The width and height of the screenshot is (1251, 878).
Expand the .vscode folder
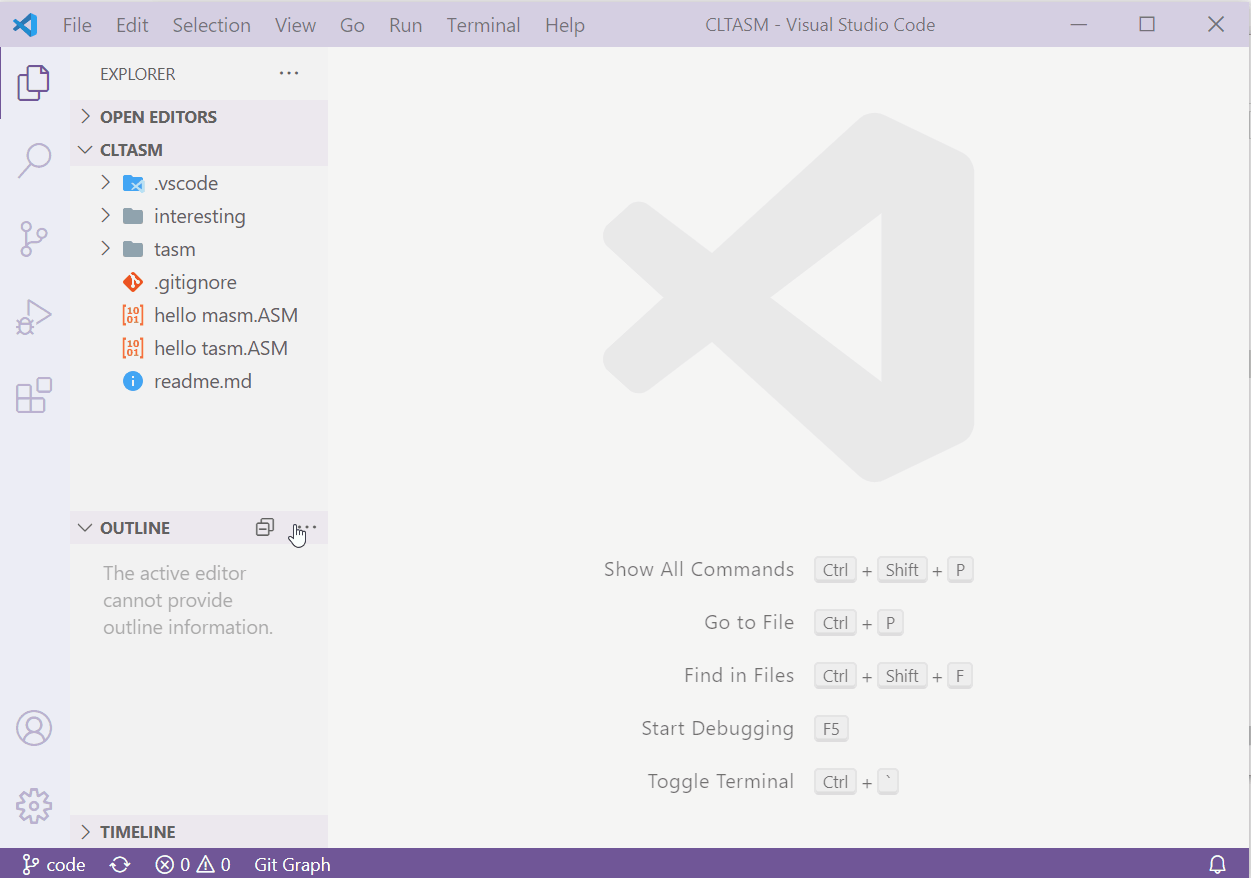[199, 183]
